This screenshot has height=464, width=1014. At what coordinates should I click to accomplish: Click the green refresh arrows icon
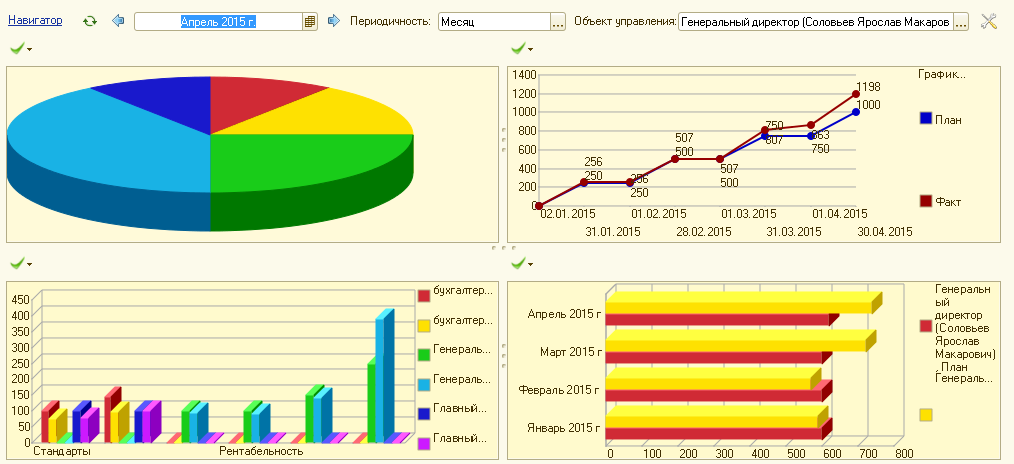pos(90,21)
